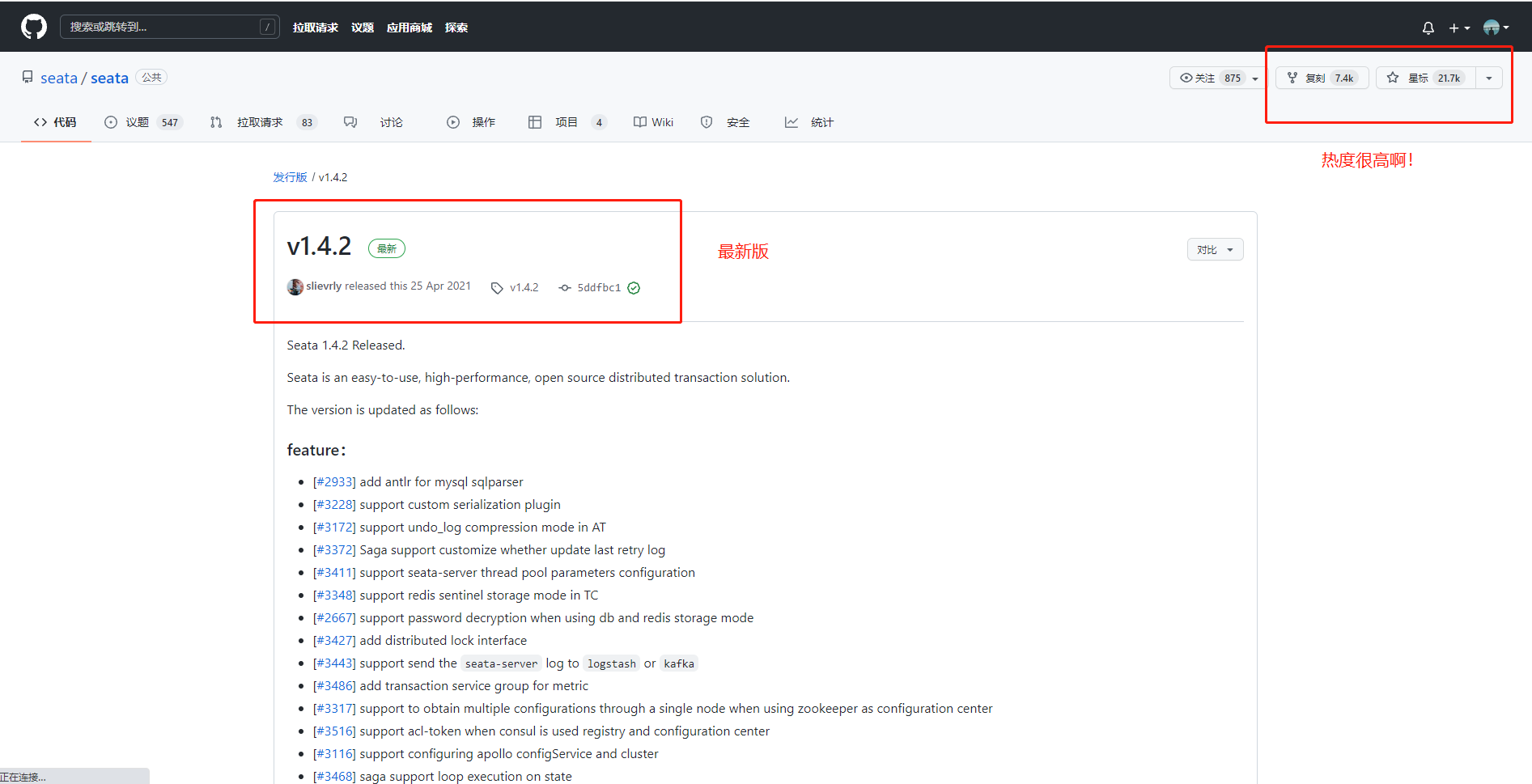The height and width of the screenshot is (784, 1532).
Task: Click the pull request icon in tabs
Action: tap(216, 122)
